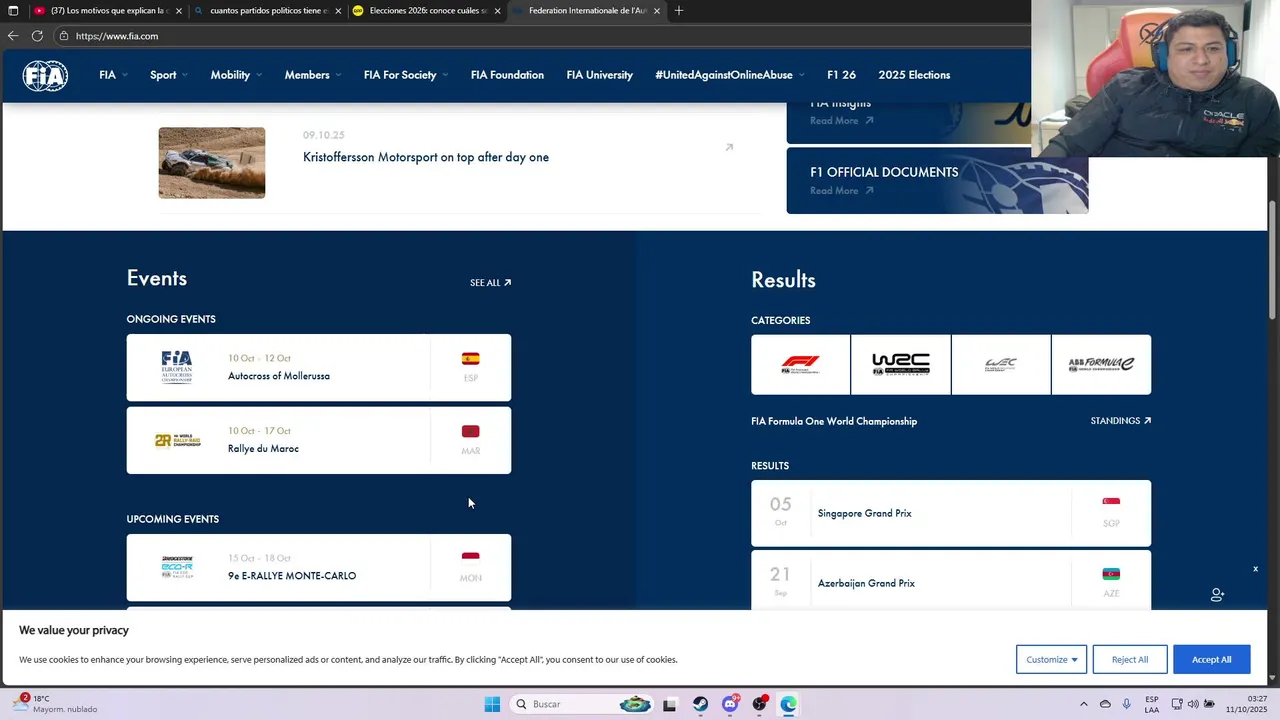
Task: Open FIA Insights Read More link
Action: coord(841,120)
